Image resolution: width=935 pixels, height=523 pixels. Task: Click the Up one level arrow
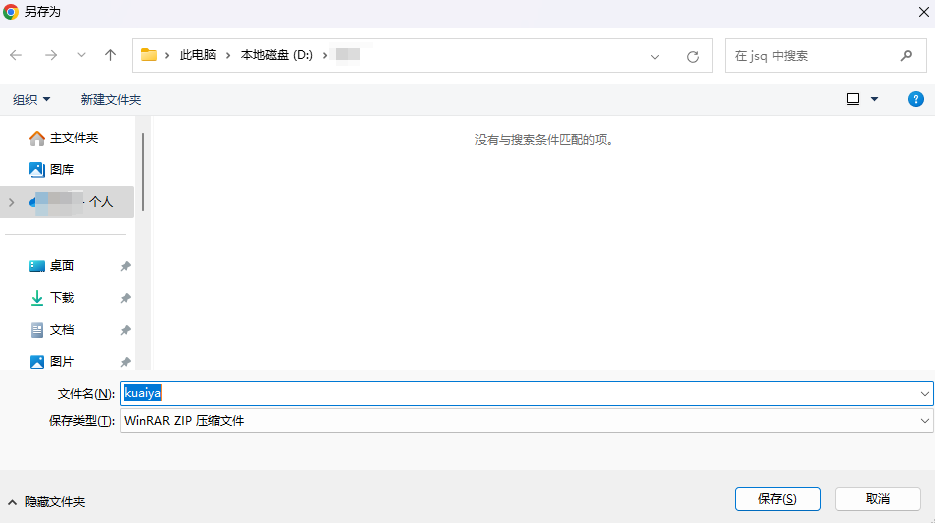tap(110, 56)
